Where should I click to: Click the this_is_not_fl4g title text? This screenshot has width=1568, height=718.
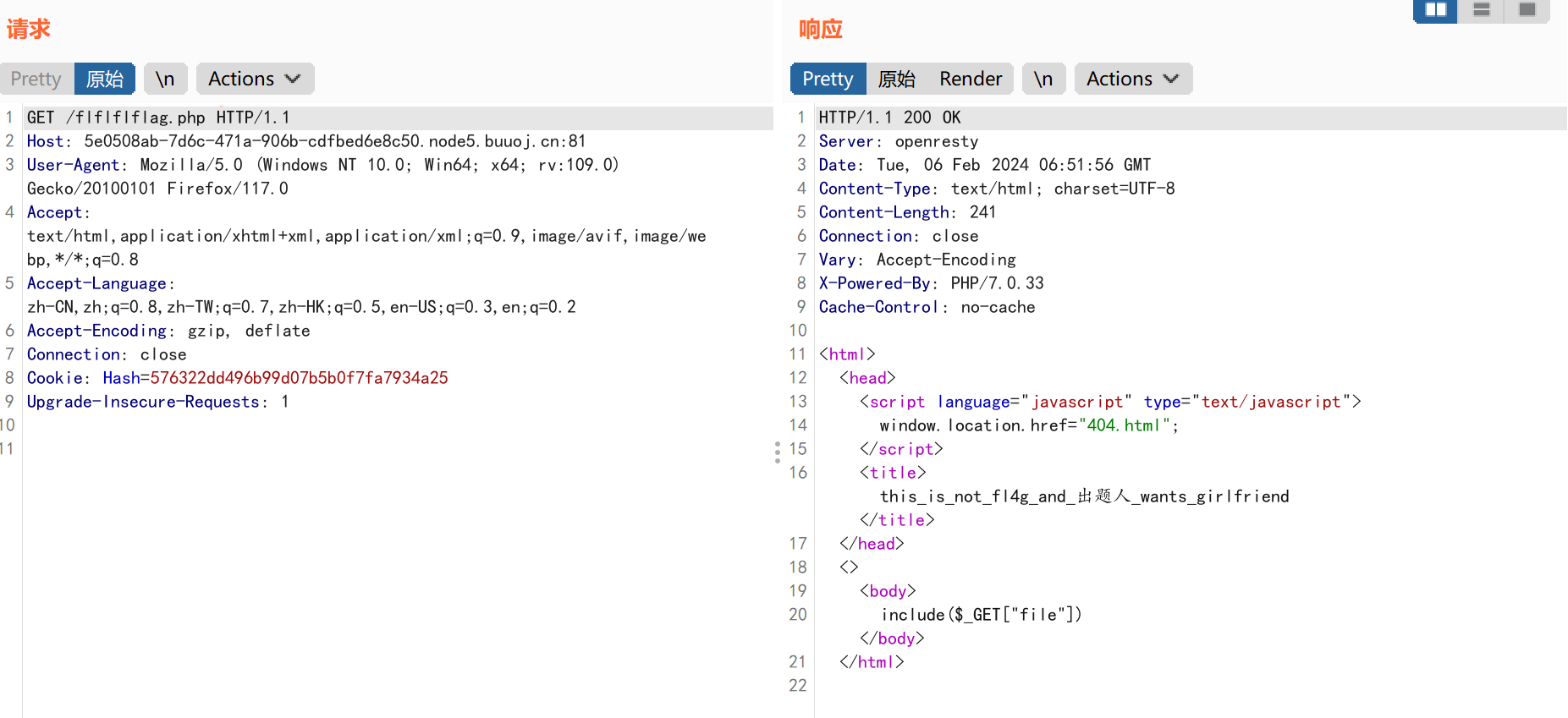click(x=1085, y=496)
